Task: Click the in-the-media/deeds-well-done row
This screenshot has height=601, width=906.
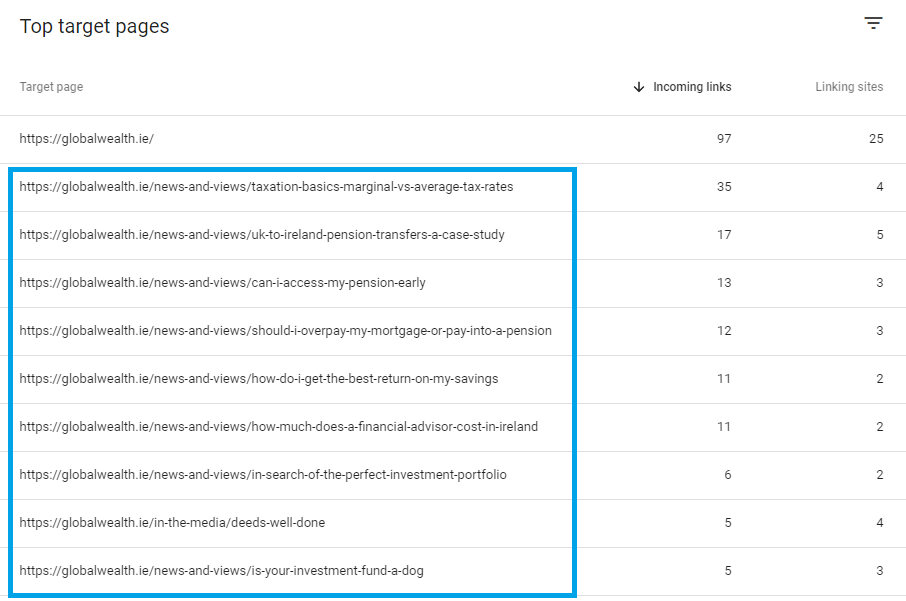Action: (x=172, y=523)
